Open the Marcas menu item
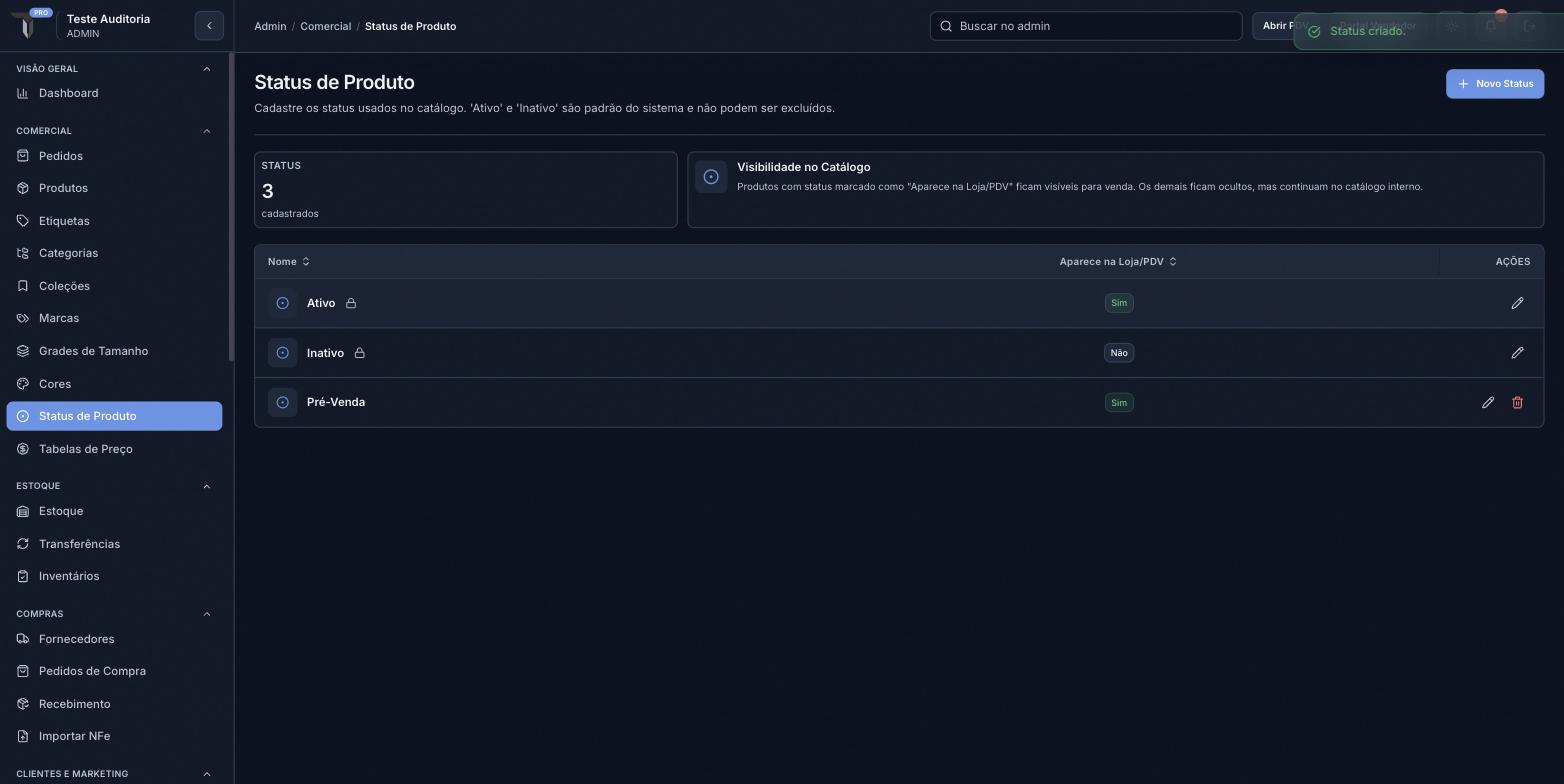Image resolution: width=1564 pixels, height=784 pixels. pos(114,318)
